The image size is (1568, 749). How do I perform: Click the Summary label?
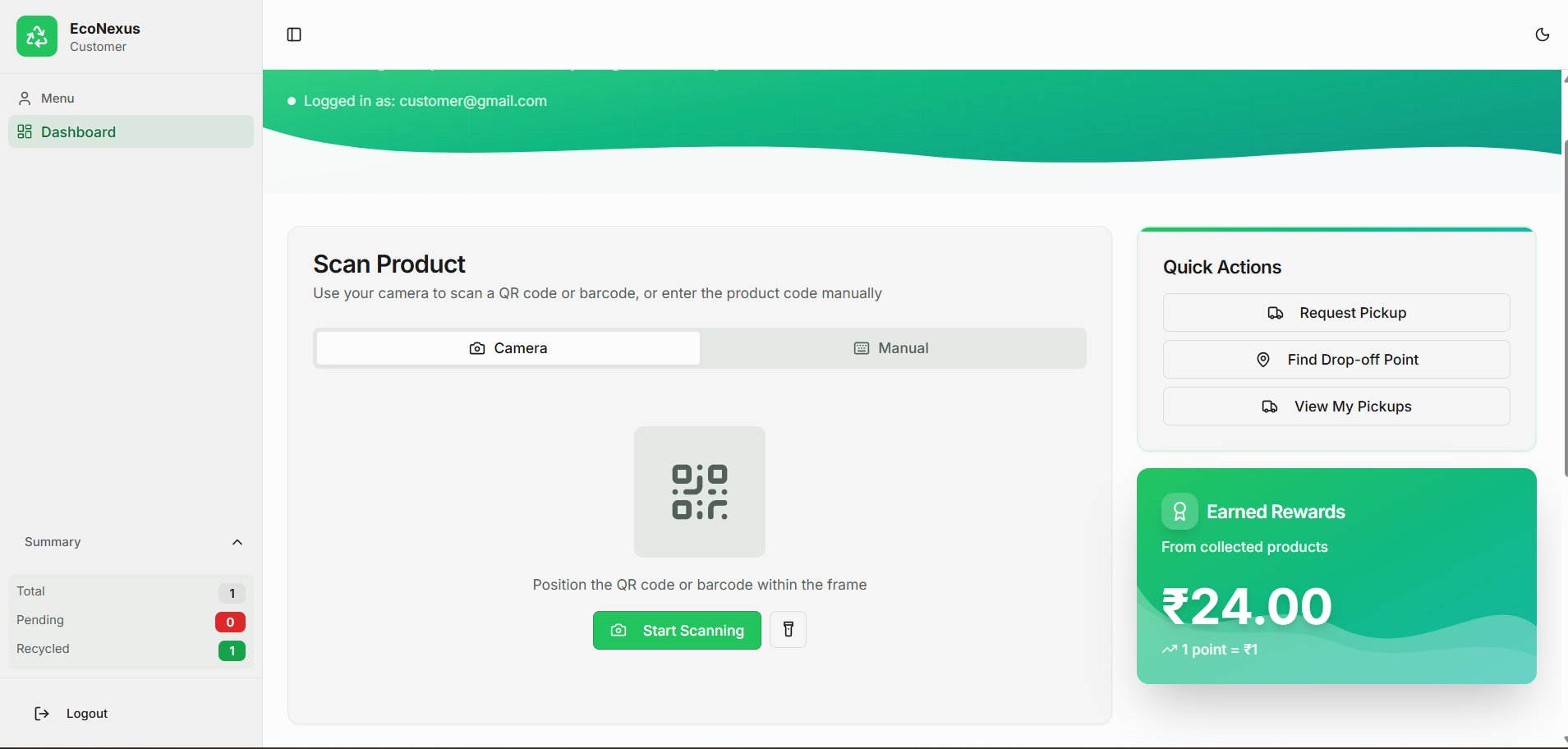53,542
